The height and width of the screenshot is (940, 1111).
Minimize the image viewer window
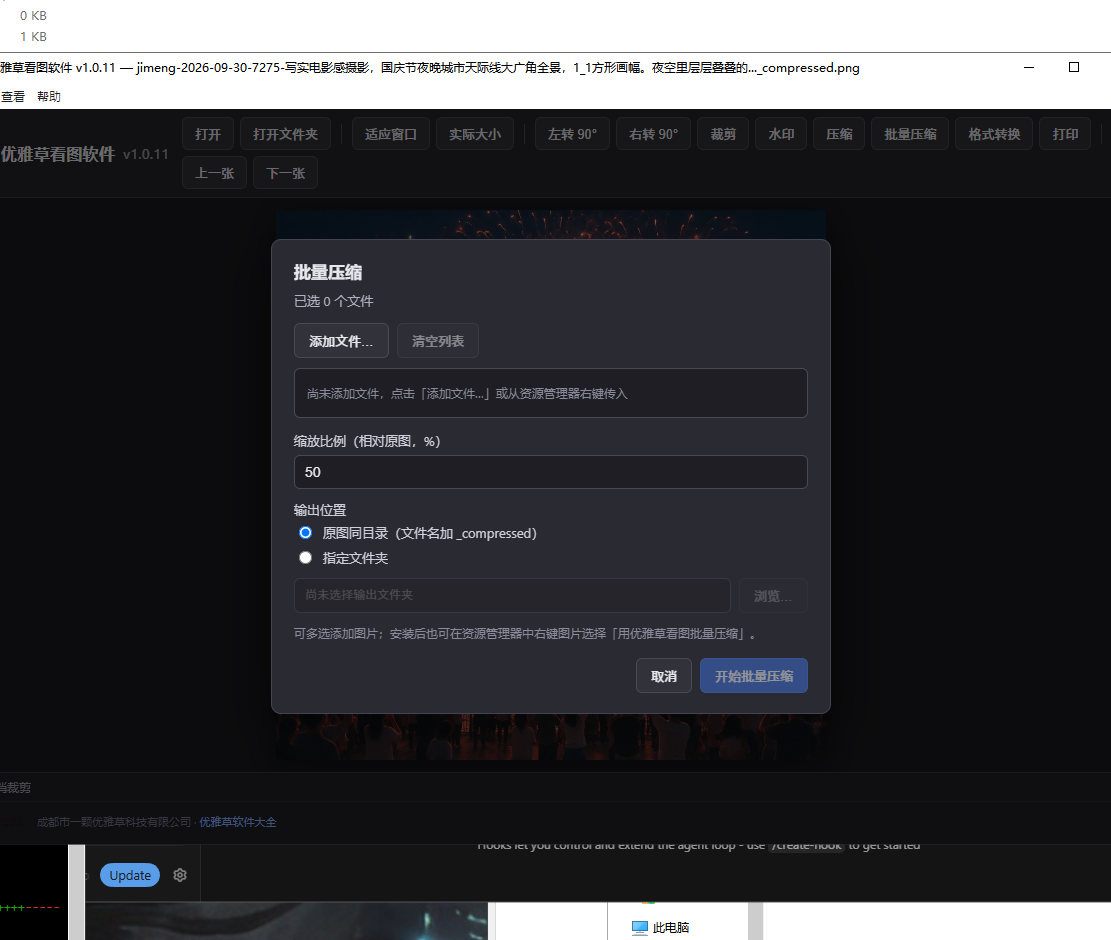(1029, 67)
